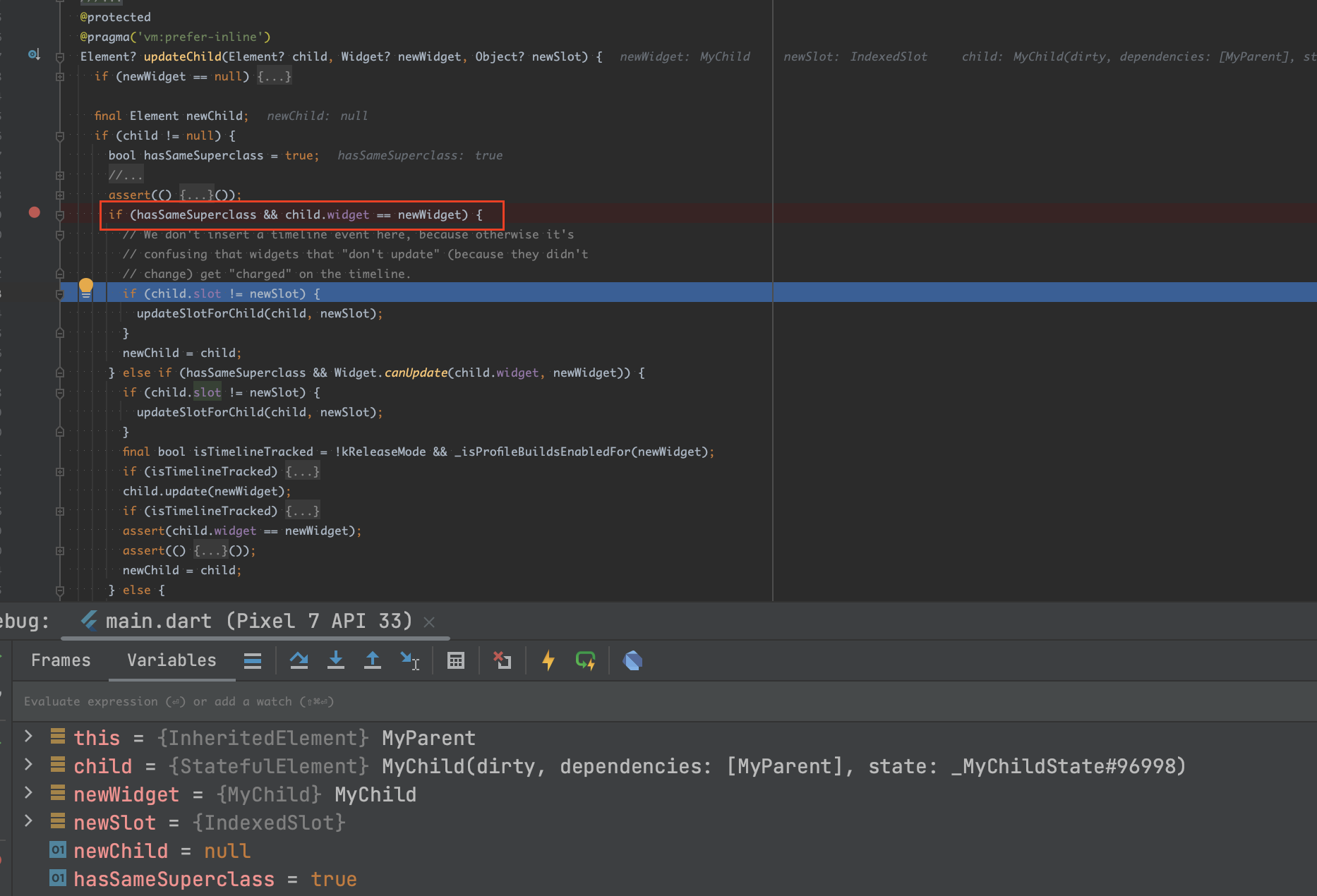1317x896 pixels.
Task: Close the main.dart debug session tab
Action: pyautogui.click(x=429, y=622)
